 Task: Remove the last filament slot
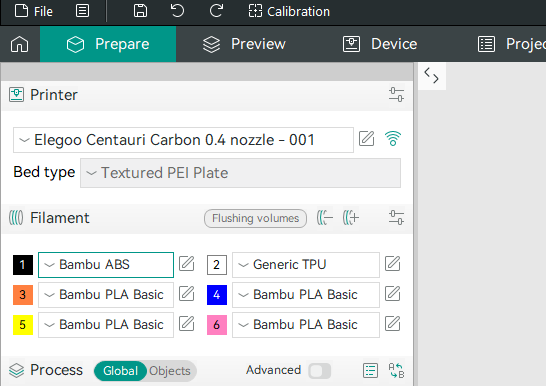click(325, 218)
